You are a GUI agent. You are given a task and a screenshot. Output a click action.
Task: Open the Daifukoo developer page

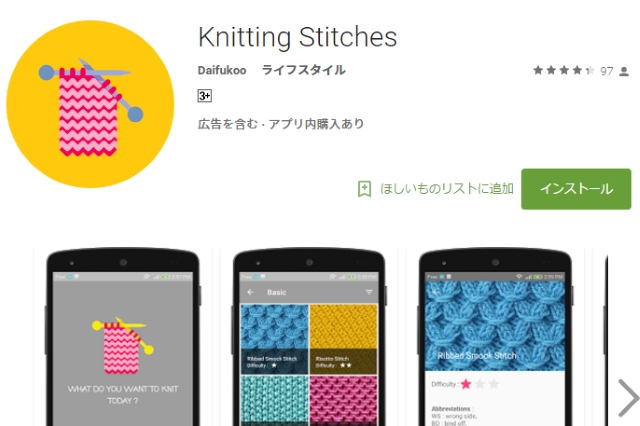pos(222,70)
